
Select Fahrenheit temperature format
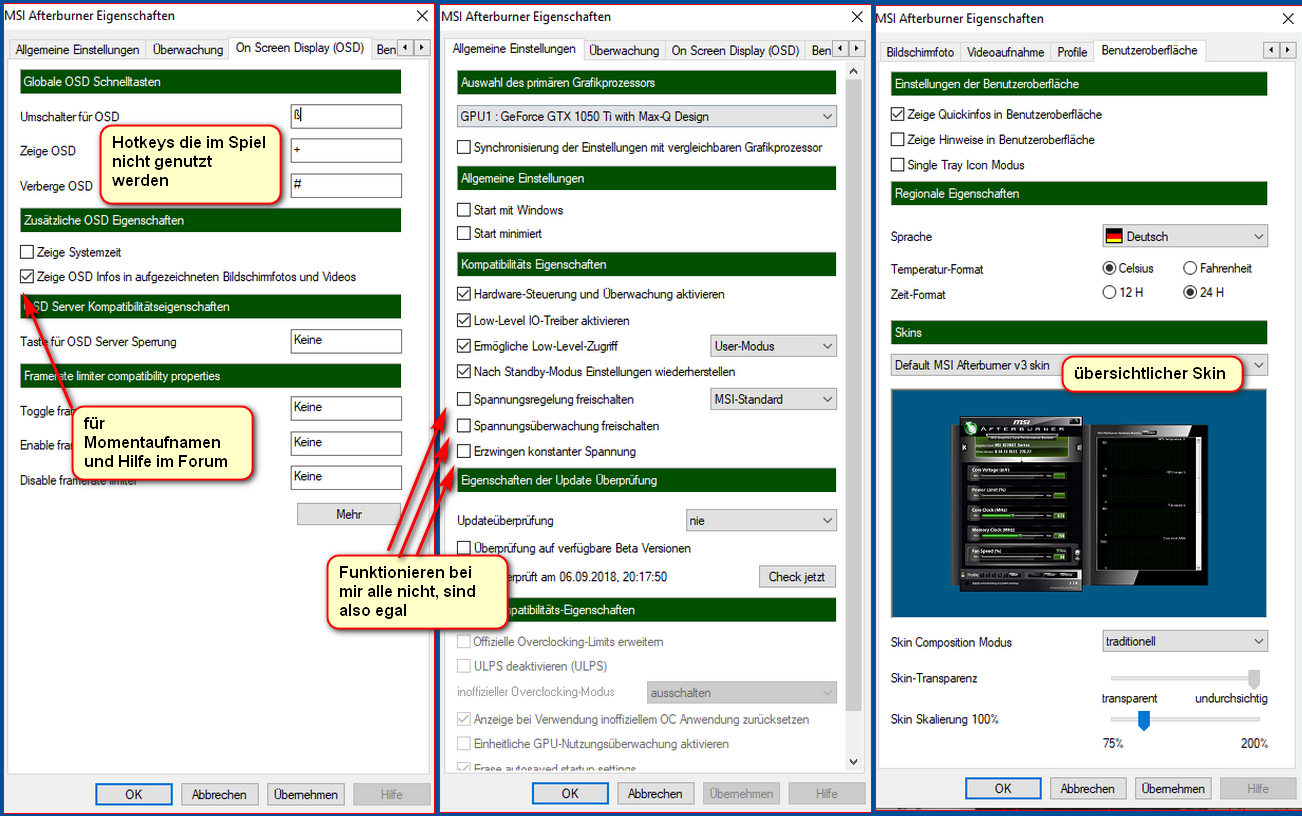pyautogui.click(x=1190, y=268)
